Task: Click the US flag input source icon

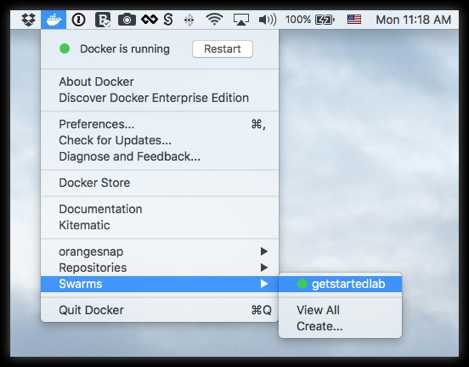Action: [x=354, y=19]
